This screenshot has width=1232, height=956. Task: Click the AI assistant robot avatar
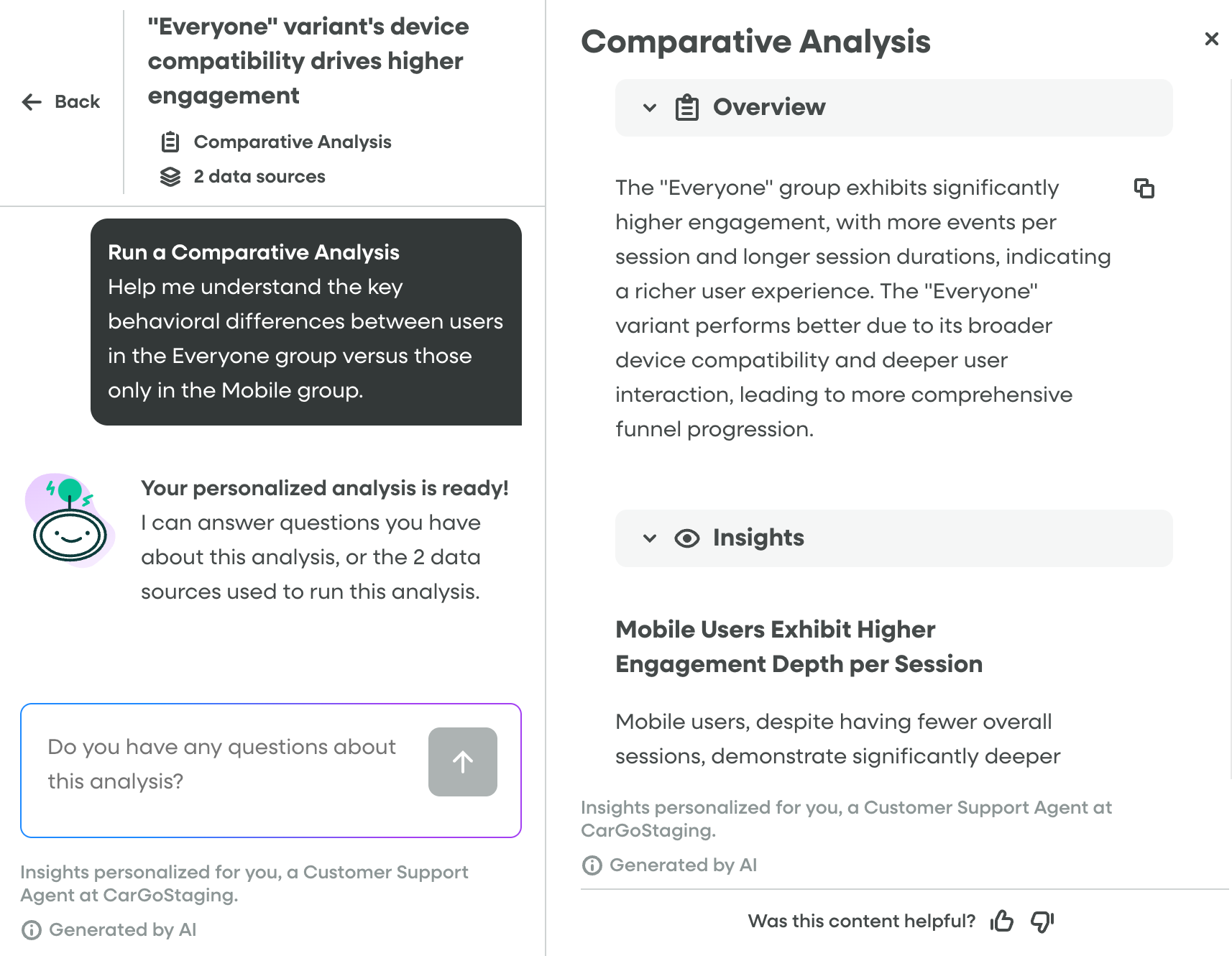(69, 519)
